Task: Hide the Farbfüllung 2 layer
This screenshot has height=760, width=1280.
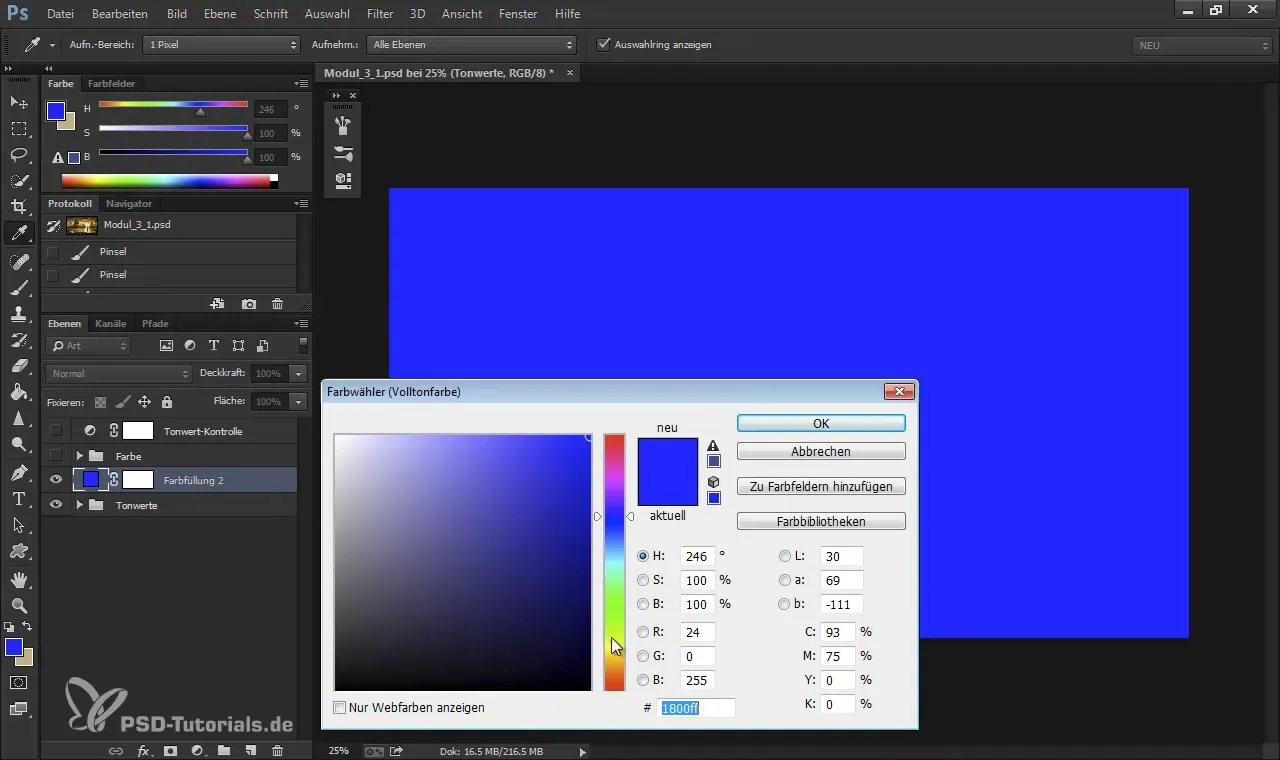Action: click(x=56, y=480)
